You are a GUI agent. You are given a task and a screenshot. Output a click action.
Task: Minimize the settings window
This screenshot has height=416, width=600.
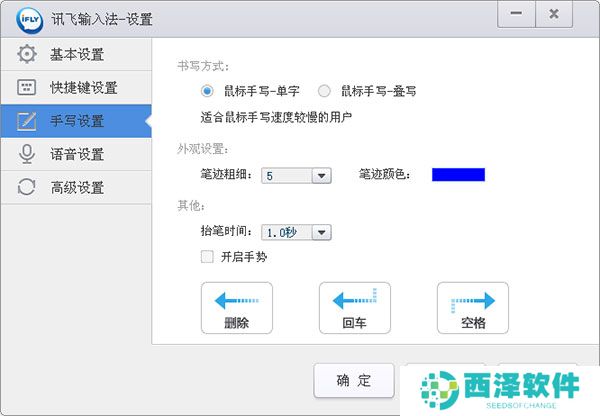tap(516, 14)
